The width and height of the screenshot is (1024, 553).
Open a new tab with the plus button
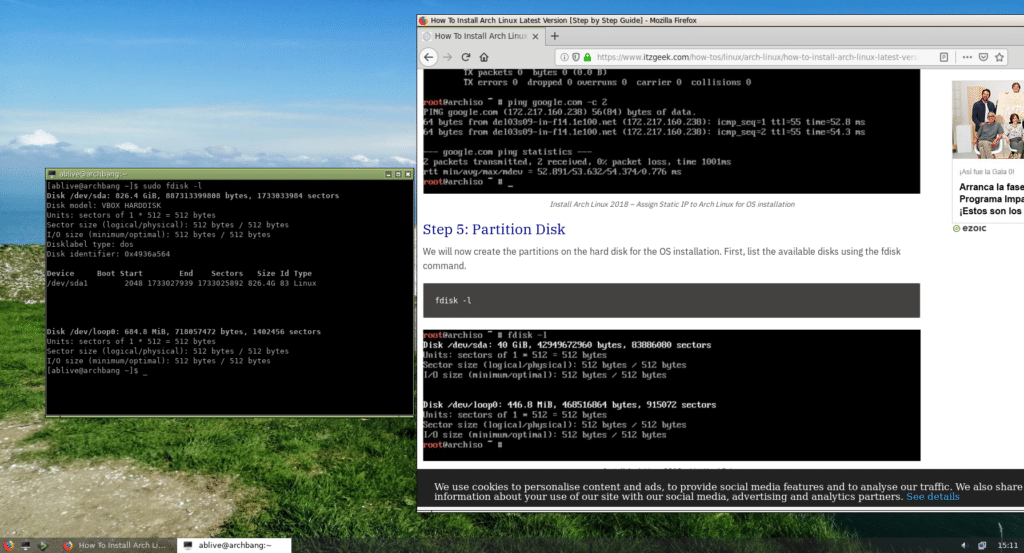coord(555,36)
